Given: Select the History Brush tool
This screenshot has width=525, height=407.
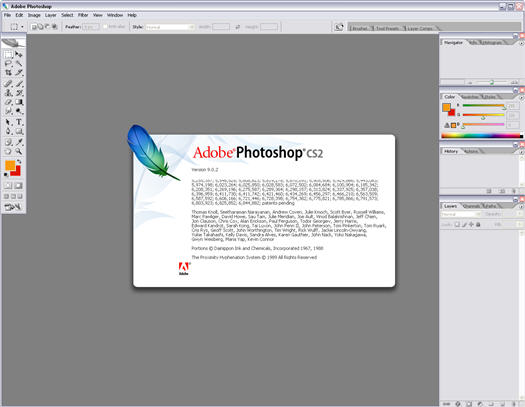Looking at the screenshot, I should (19, 93).
